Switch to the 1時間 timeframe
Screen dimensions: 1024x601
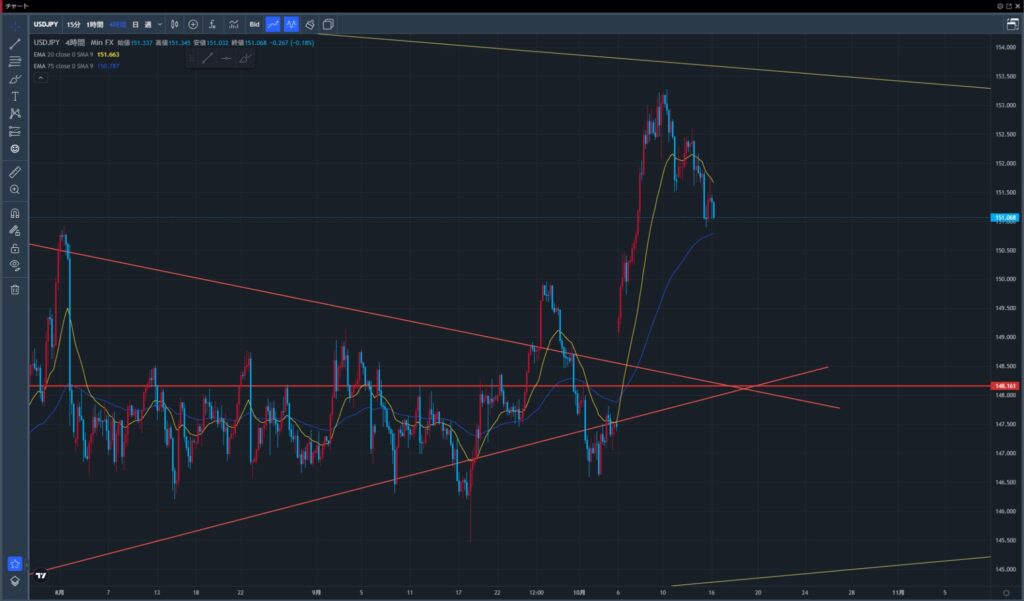[x=95, y=23]
